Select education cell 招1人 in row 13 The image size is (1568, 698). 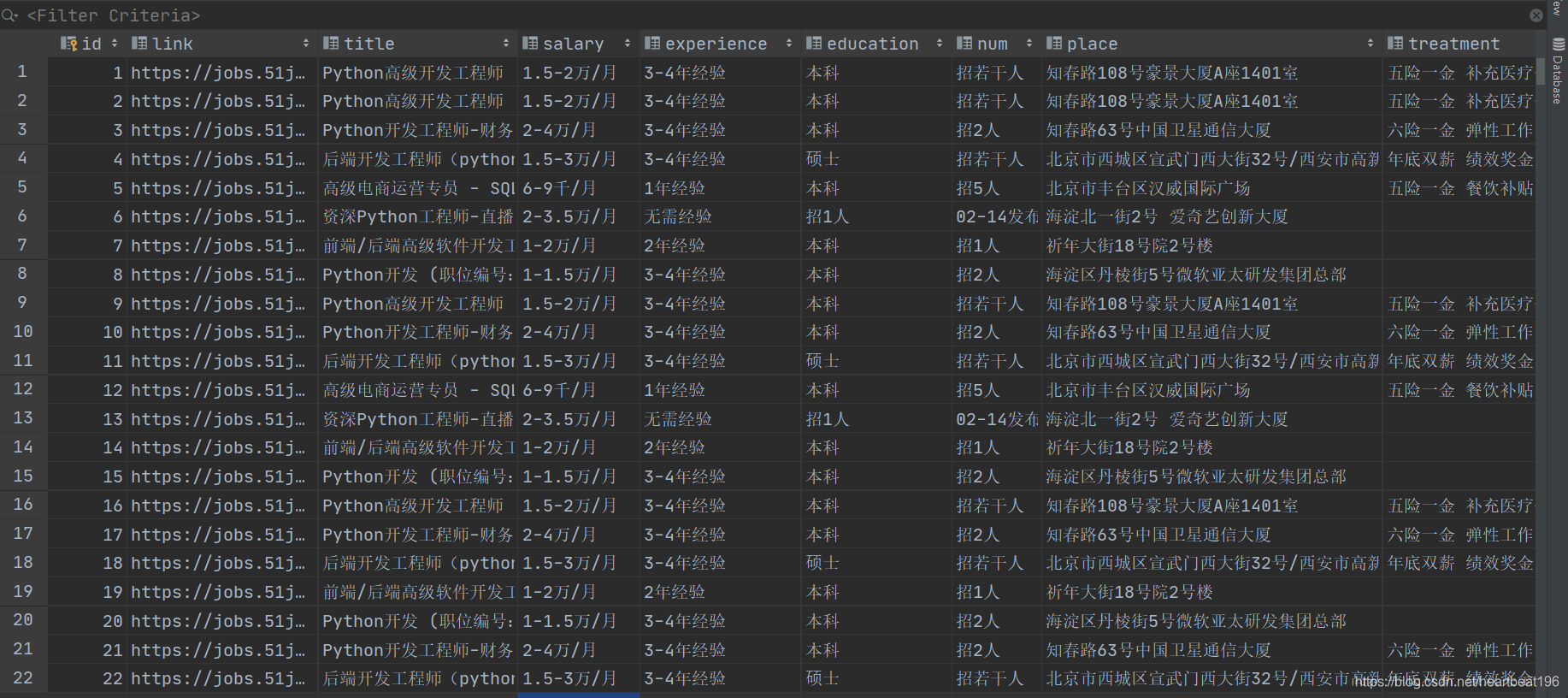[x=875, y=419]
